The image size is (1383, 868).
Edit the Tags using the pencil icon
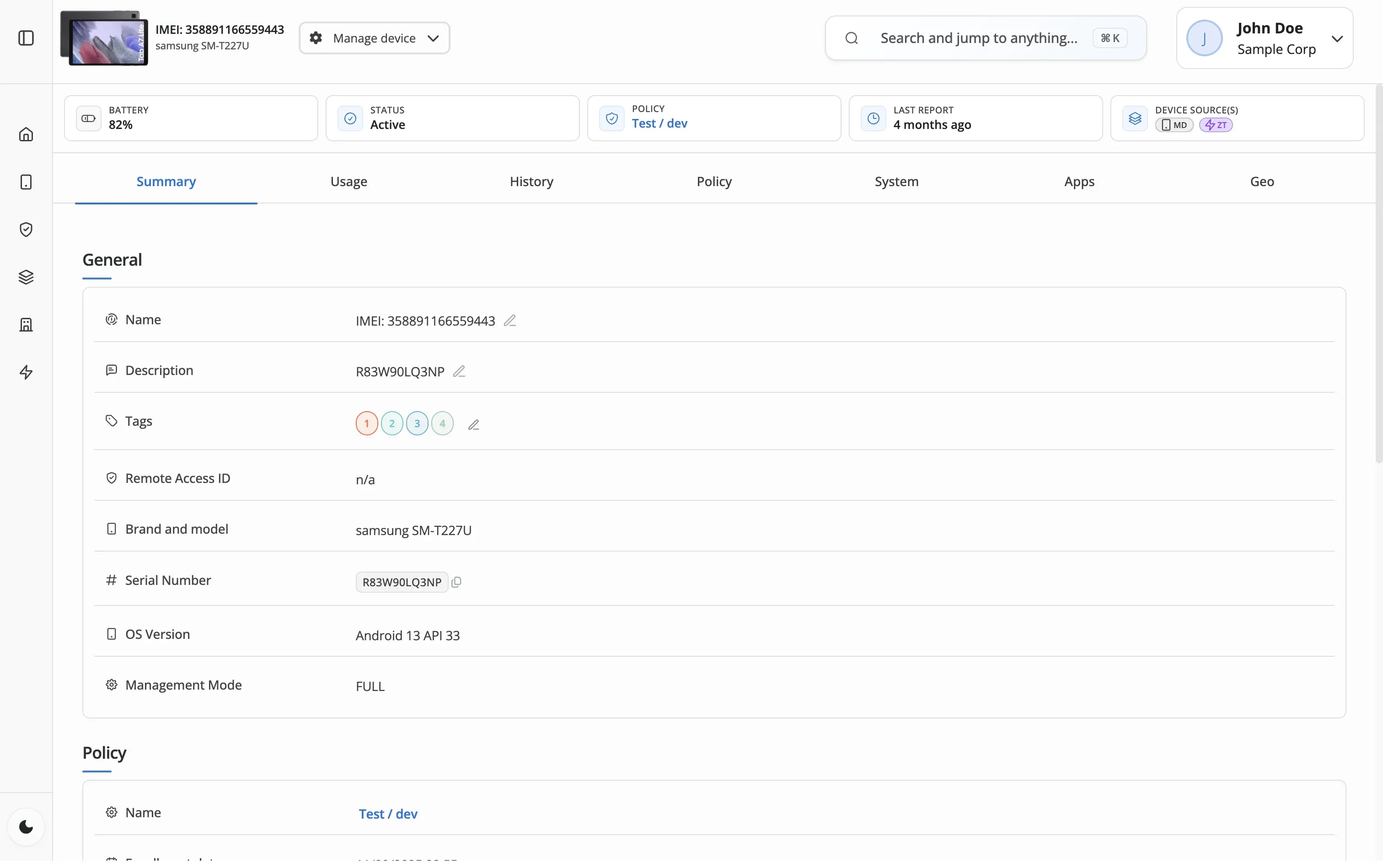pyautogui.click(x=474, y=424)
